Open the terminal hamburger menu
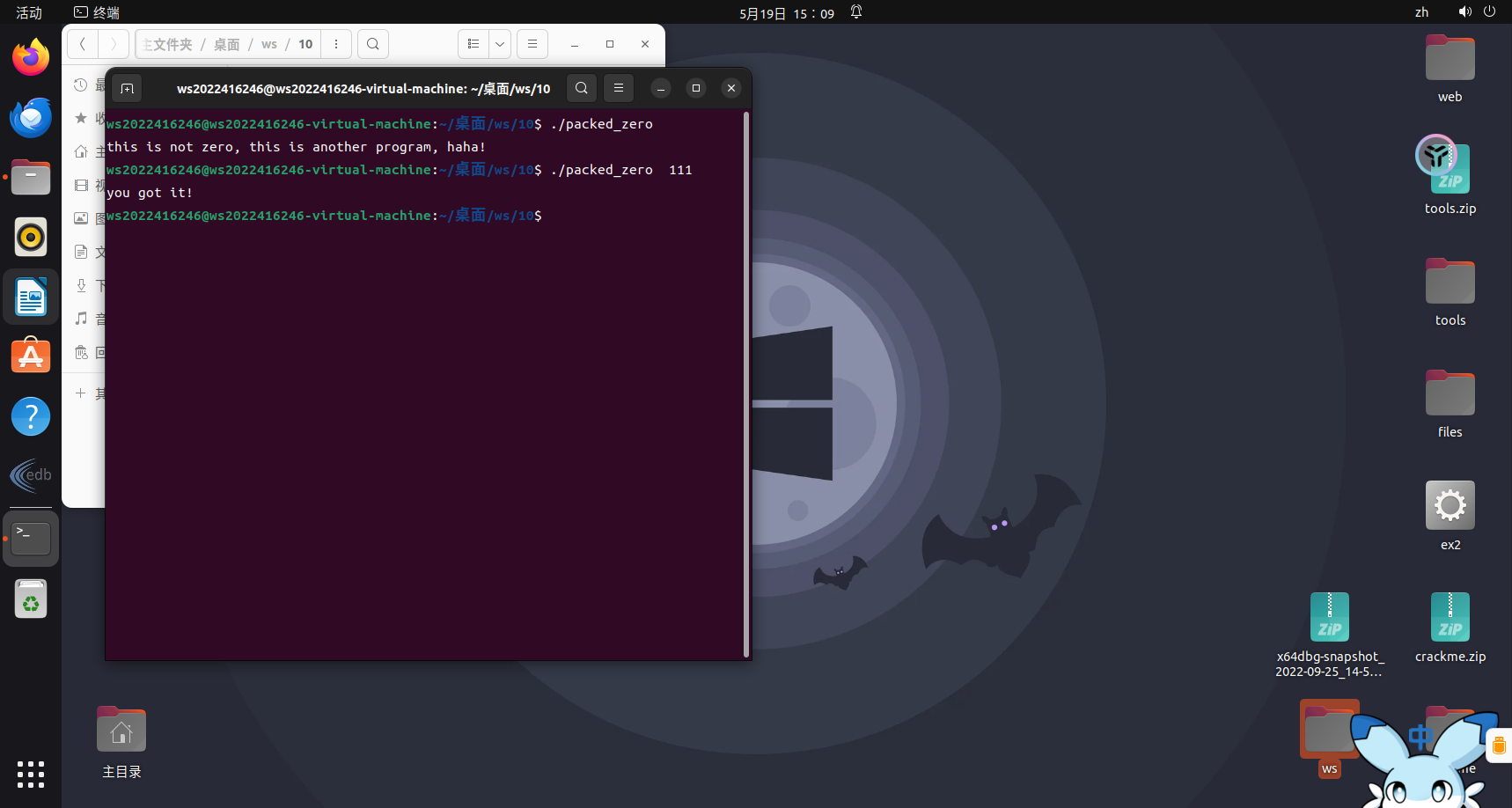 (619, 88)
